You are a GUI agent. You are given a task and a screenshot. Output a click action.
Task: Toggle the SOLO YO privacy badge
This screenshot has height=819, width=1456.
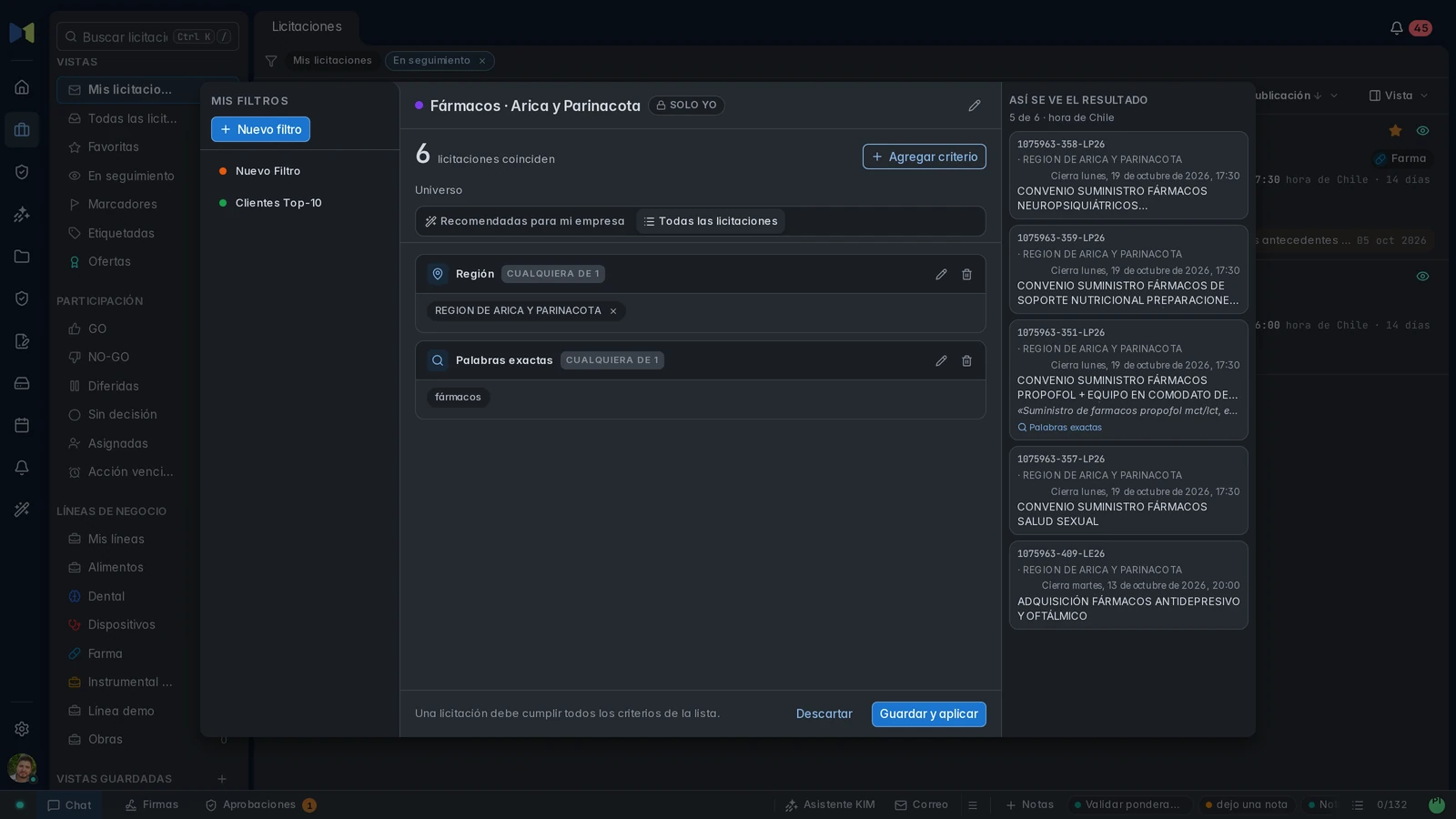click(687, 106)
